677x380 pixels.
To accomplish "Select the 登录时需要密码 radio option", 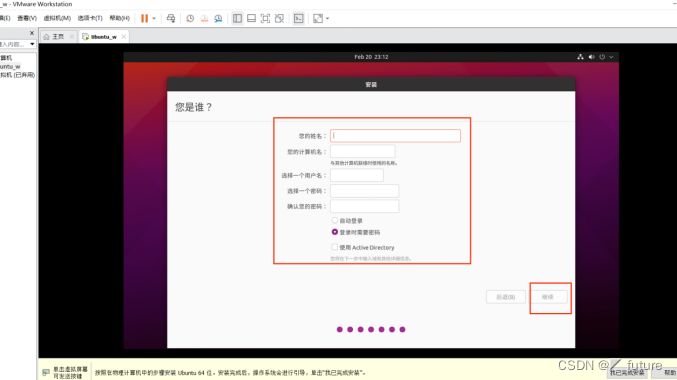I will pos(335,232).
